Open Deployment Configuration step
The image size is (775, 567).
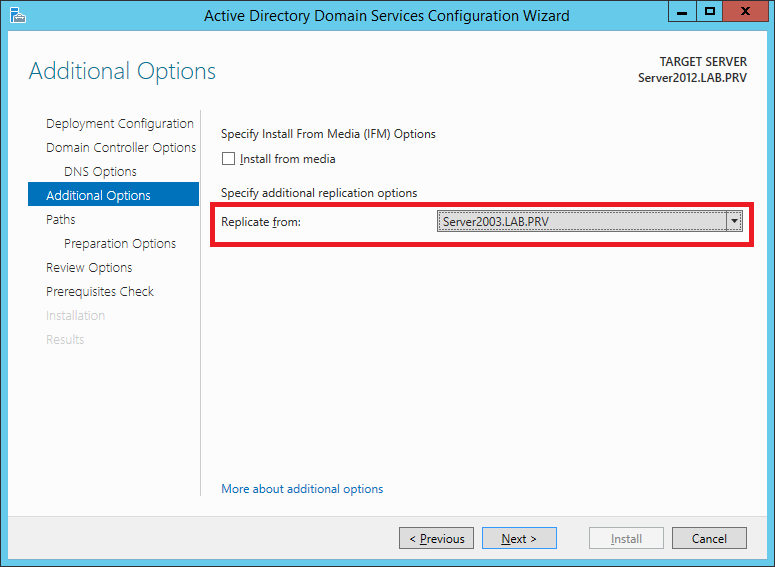120,124
